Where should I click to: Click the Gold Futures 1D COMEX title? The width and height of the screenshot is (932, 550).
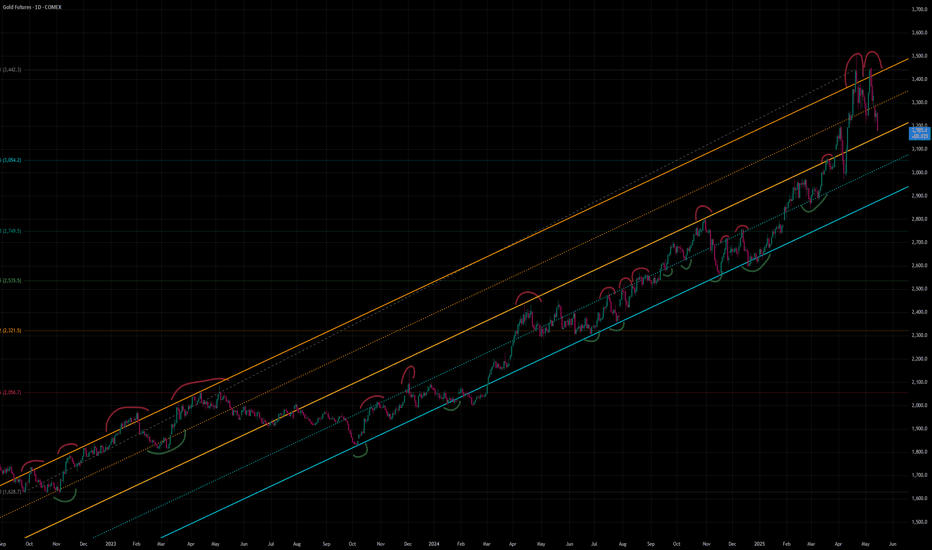(x=32, y=7)
